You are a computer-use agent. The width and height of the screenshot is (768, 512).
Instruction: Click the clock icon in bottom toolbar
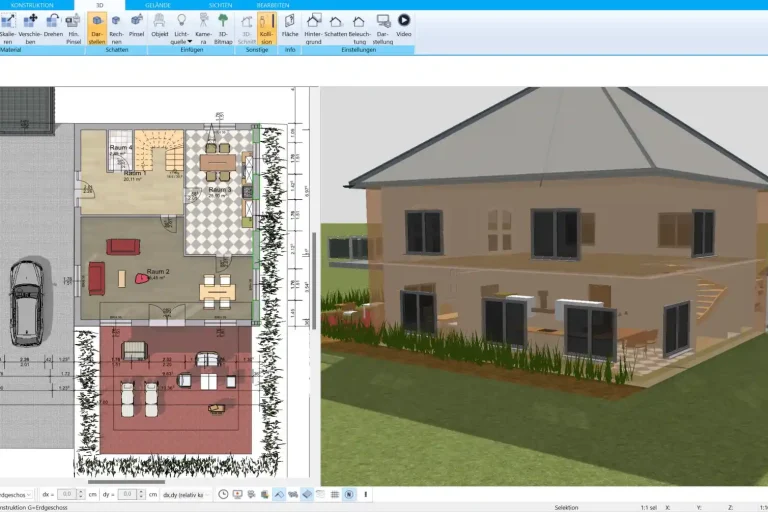point(223,494)
